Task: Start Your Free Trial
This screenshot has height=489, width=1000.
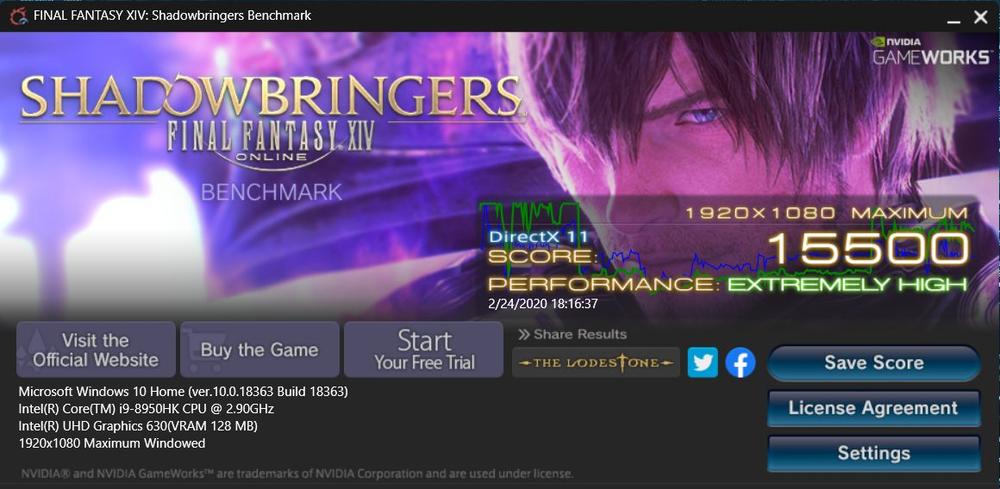Action: pyautogui.click(x=424, y=349)
